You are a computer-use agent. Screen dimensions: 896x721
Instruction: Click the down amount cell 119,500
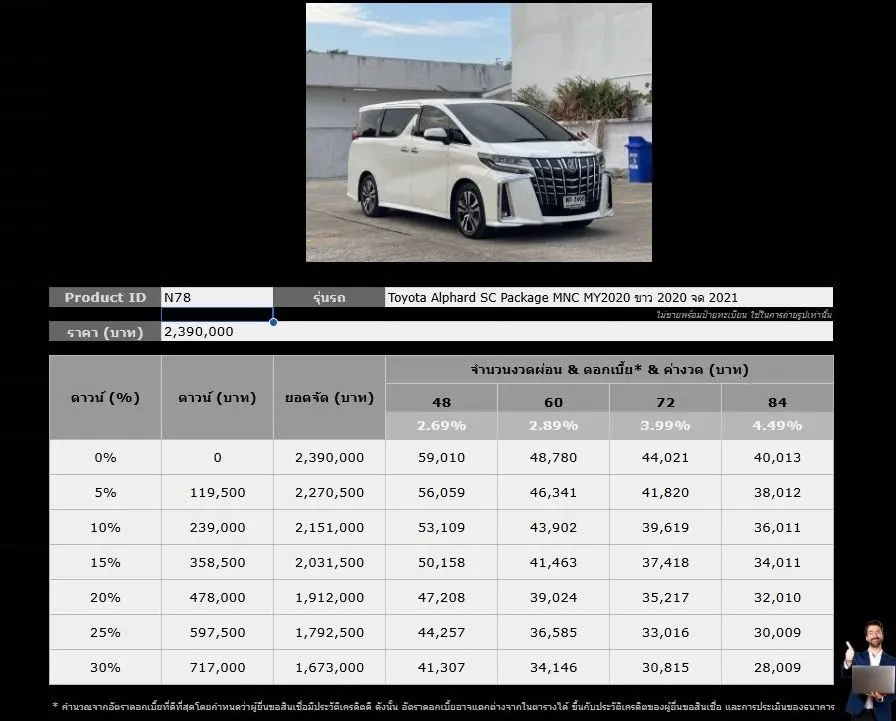[x=217, y=492]
